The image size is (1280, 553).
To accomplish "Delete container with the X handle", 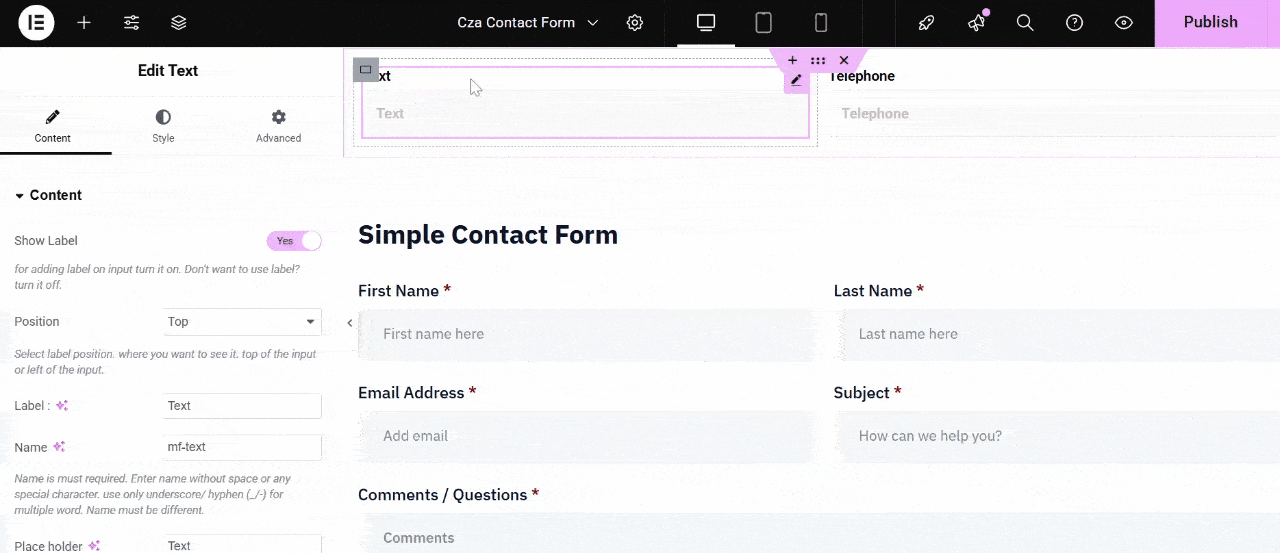I will [844, 61].
